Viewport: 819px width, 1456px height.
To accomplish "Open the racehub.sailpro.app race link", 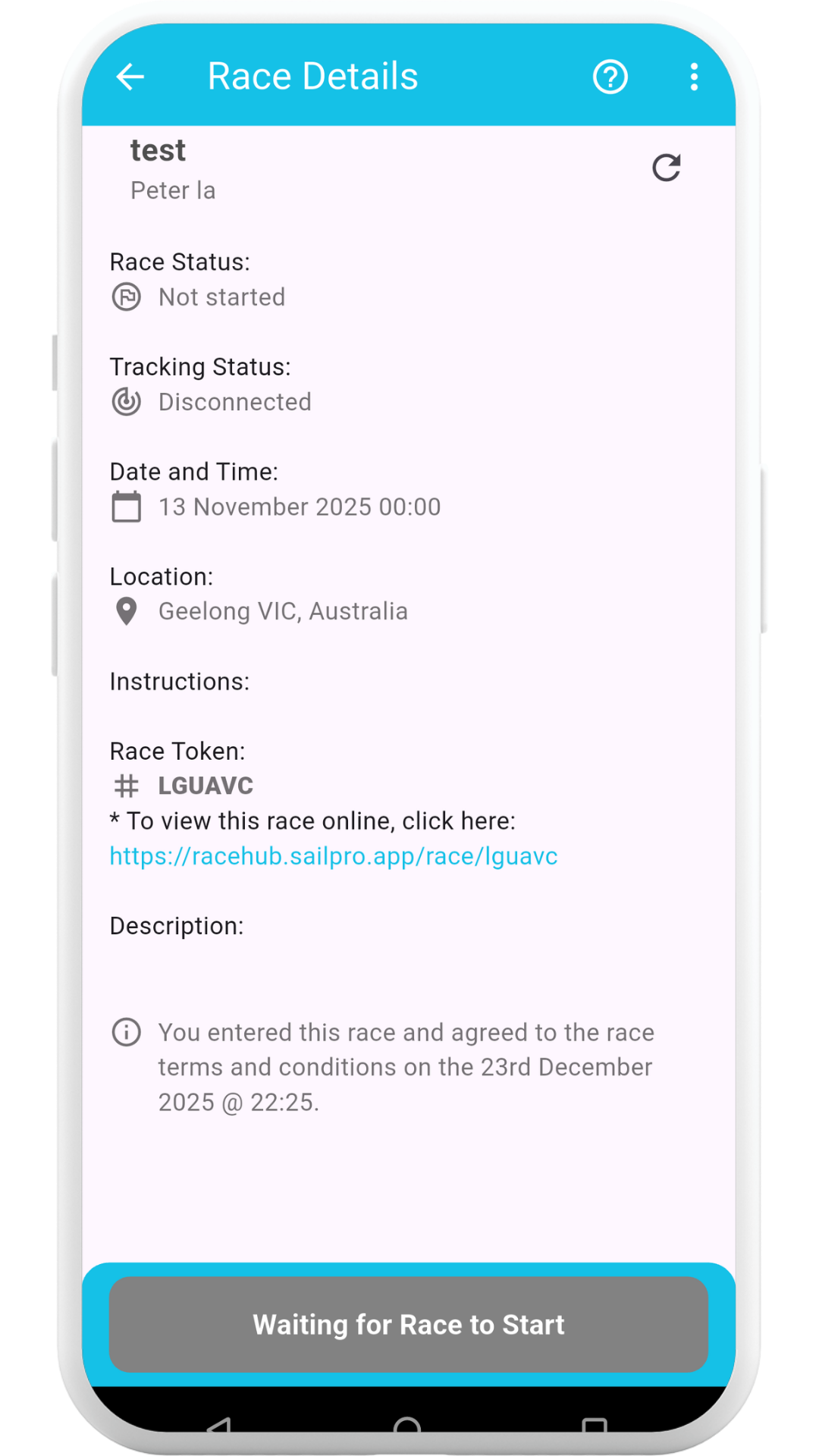I will tap(334, 856).
